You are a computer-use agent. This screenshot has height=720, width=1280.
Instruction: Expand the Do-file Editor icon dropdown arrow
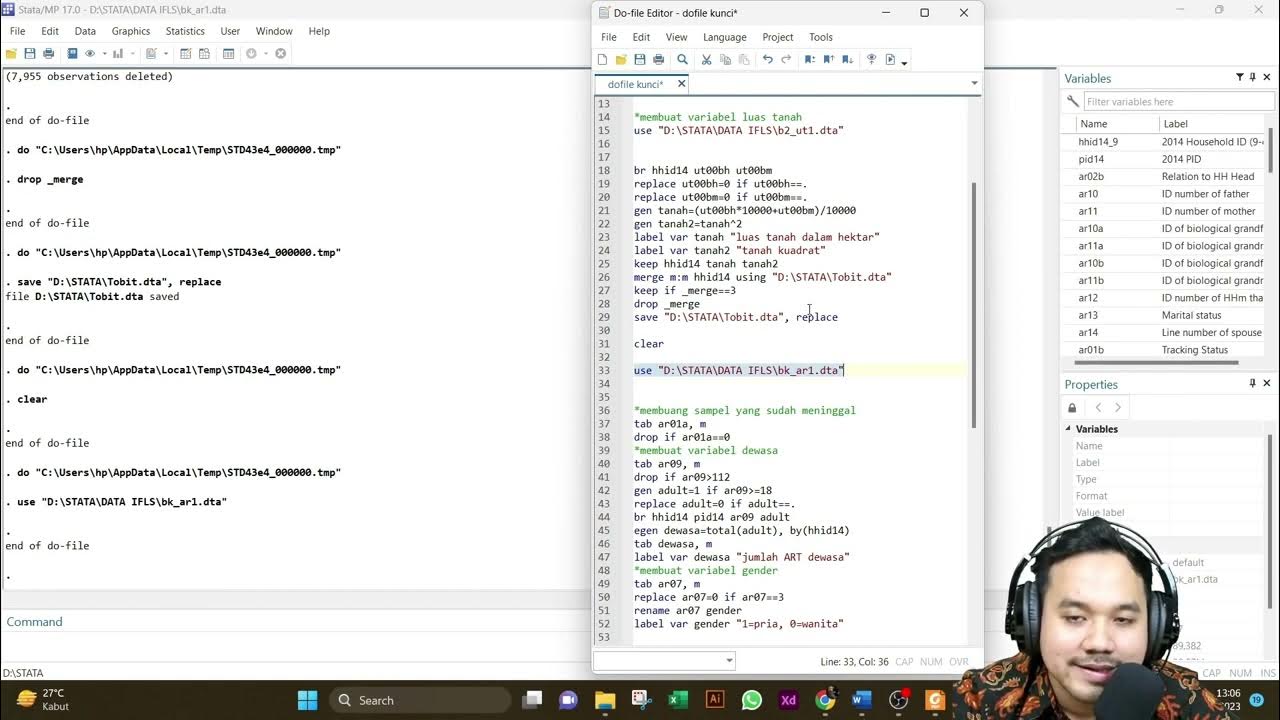(166, 53)
